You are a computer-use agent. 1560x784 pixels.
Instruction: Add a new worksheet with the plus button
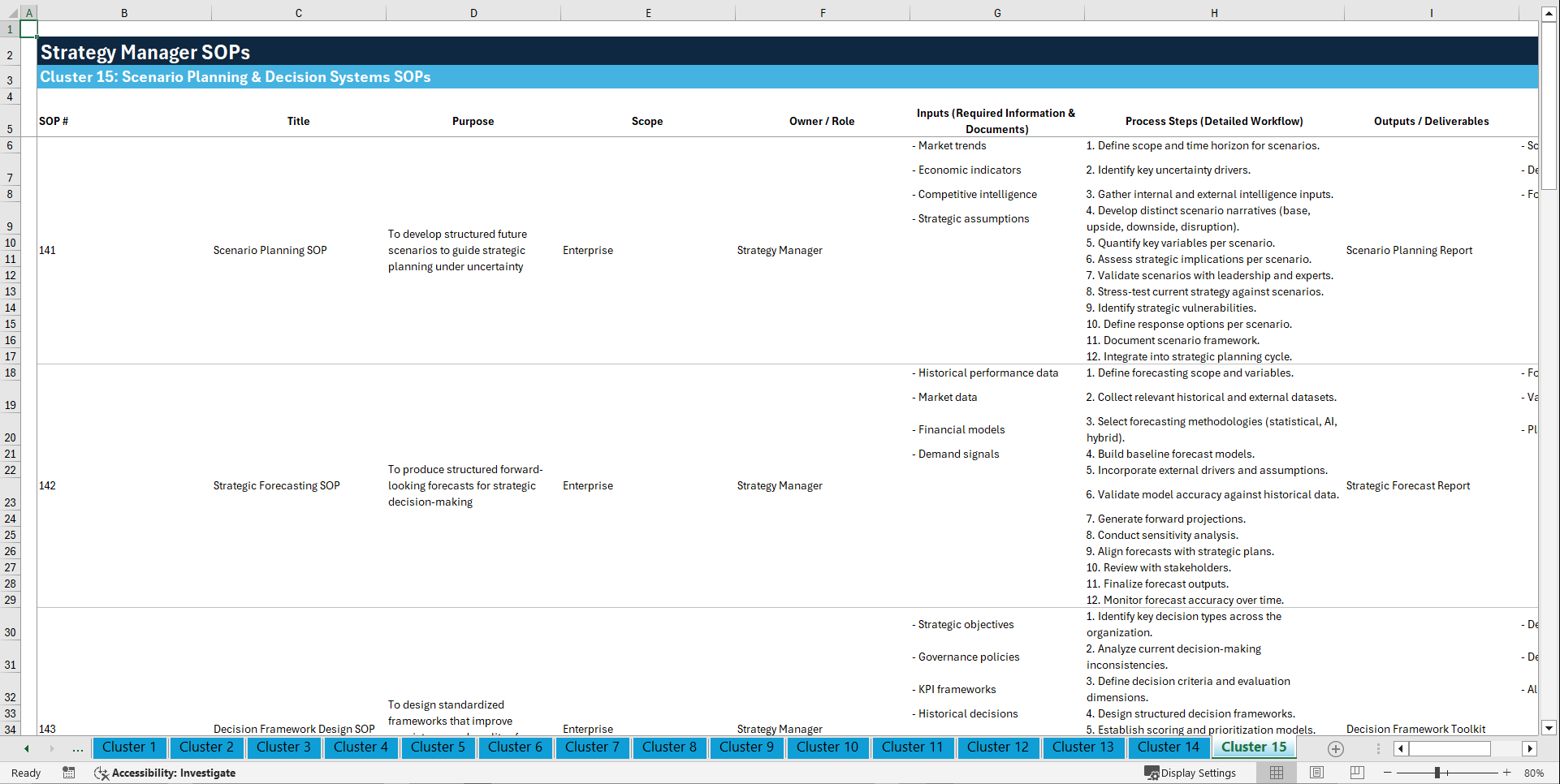tap(1335, 748)
